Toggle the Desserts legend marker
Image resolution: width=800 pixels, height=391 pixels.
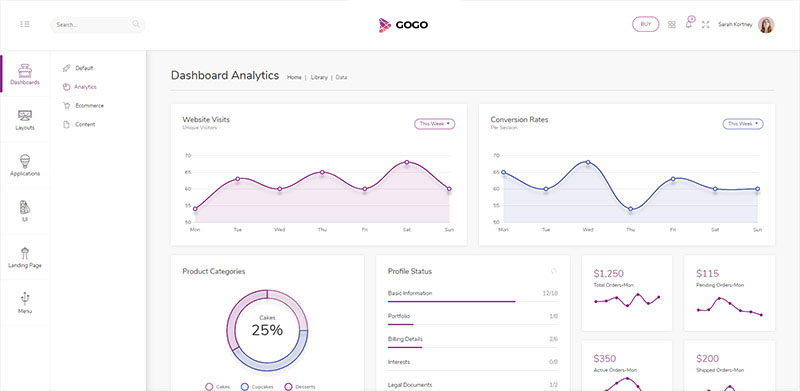pos(288,387)
